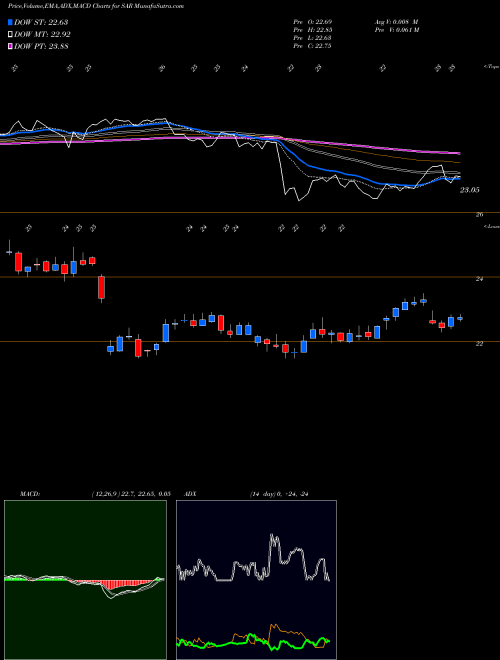
Task: Select the 'DOW PT: 23.88' legend text
Action: coord(41,47)
